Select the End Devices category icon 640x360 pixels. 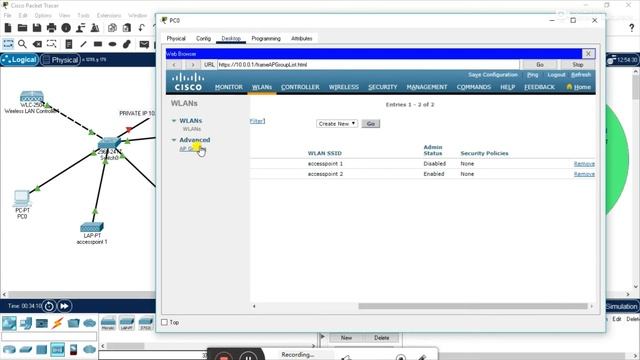tap(26, 323)
